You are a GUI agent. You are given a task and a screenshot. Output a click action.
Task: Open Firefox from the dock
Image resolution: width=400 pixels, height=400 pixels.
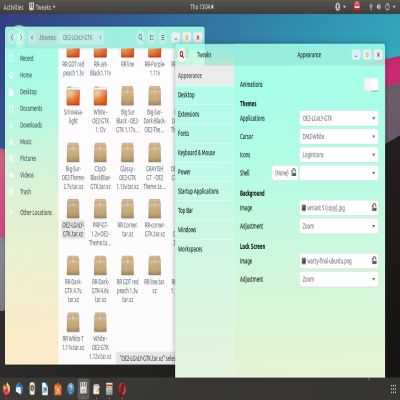coord(6,389)
